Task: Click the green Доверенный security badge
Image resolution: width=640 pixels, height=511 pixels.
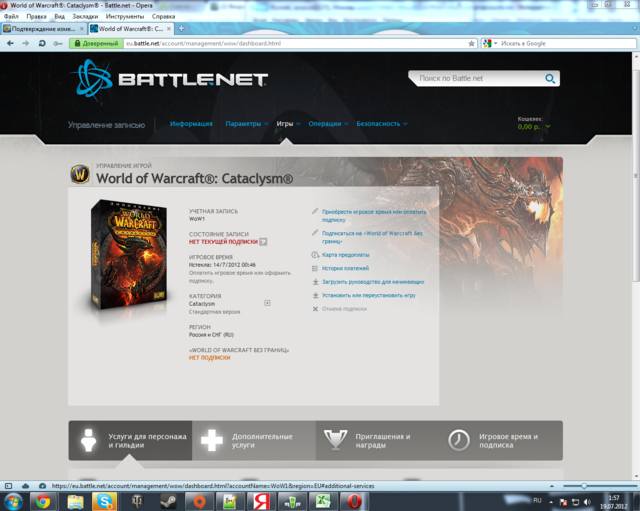Action: [x=96, y=43]
